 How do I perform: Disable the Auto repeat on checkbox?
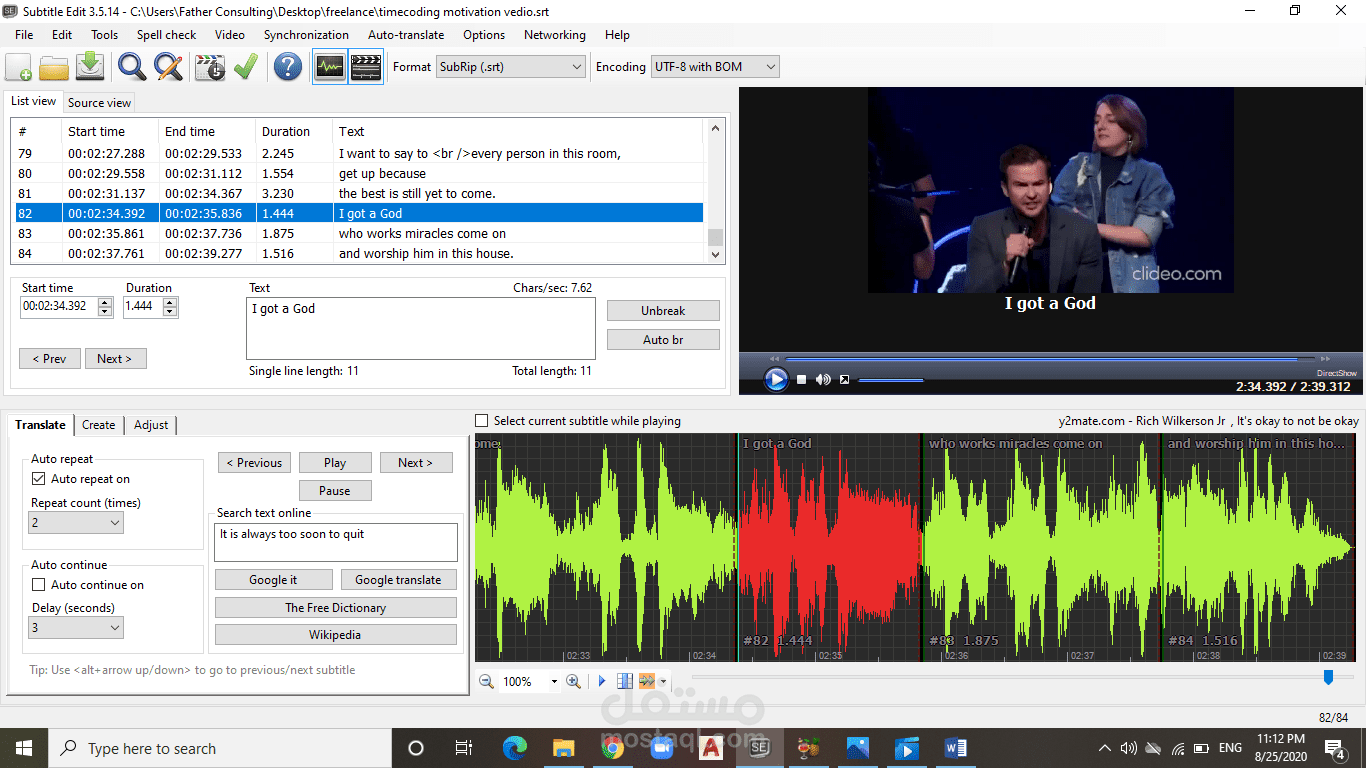coord(39,479)
